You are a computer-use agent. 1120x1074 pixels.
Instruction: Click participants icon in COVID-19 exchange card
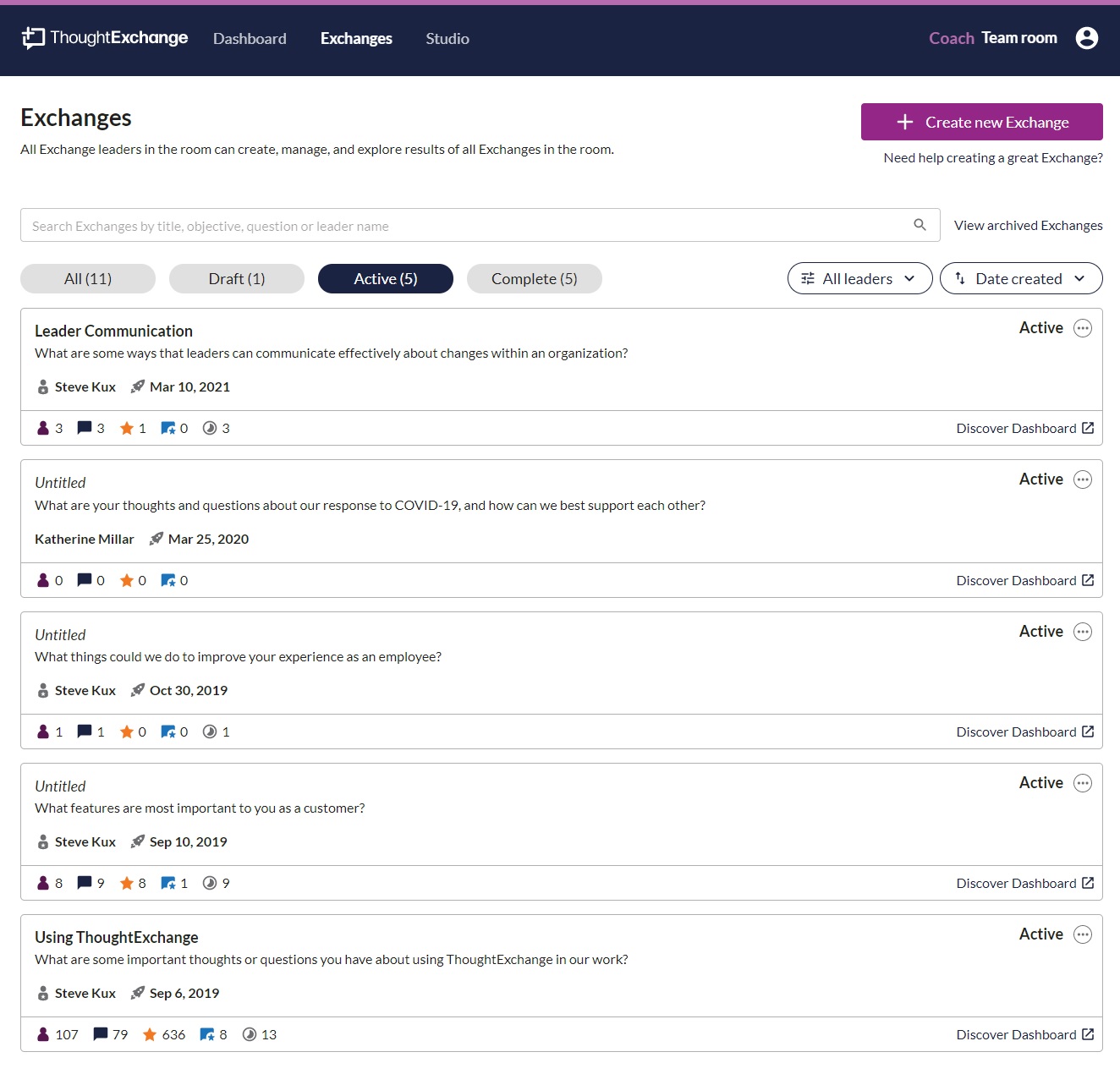pos(43,580)
